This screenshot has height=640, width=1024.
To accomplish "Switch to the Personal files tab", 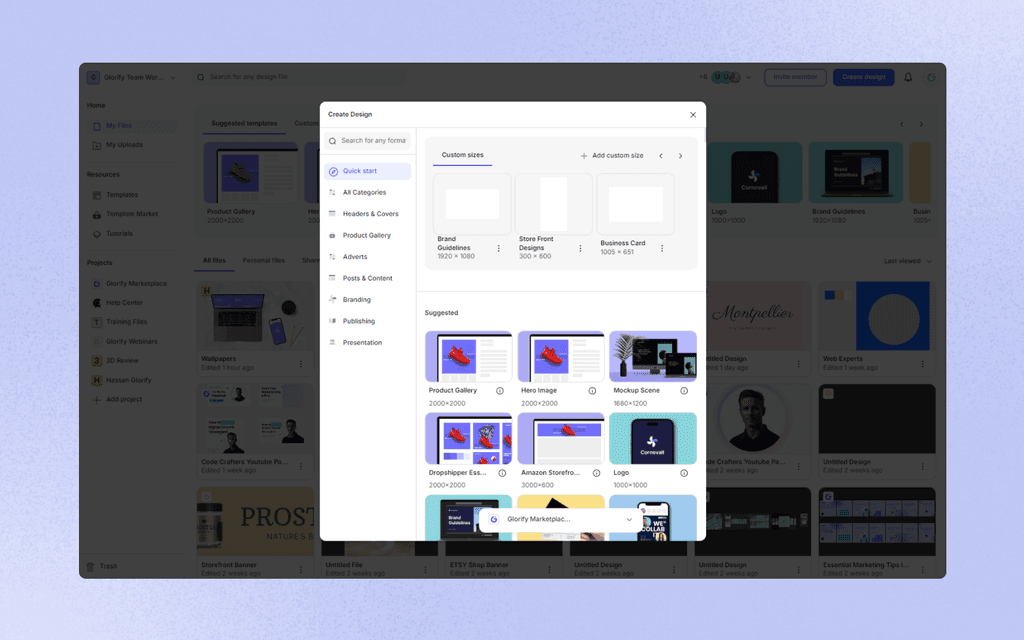I will pyautogui.click(x=262, y=260).
